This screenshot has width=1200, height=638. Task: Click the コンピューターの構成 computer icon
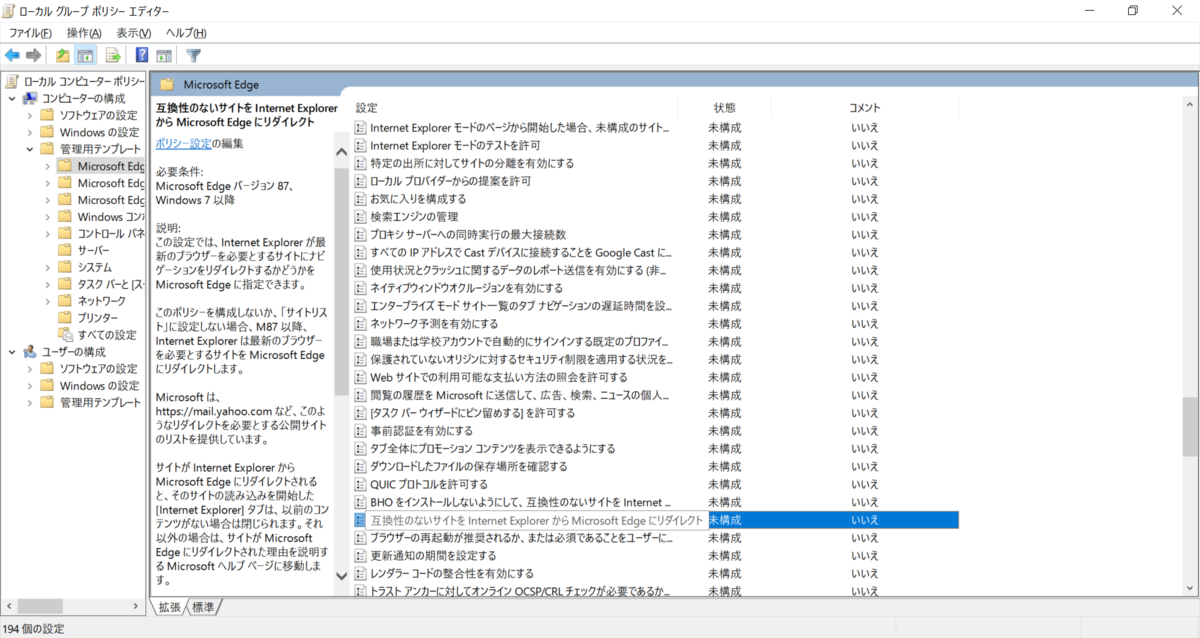[x=31, y=98]
